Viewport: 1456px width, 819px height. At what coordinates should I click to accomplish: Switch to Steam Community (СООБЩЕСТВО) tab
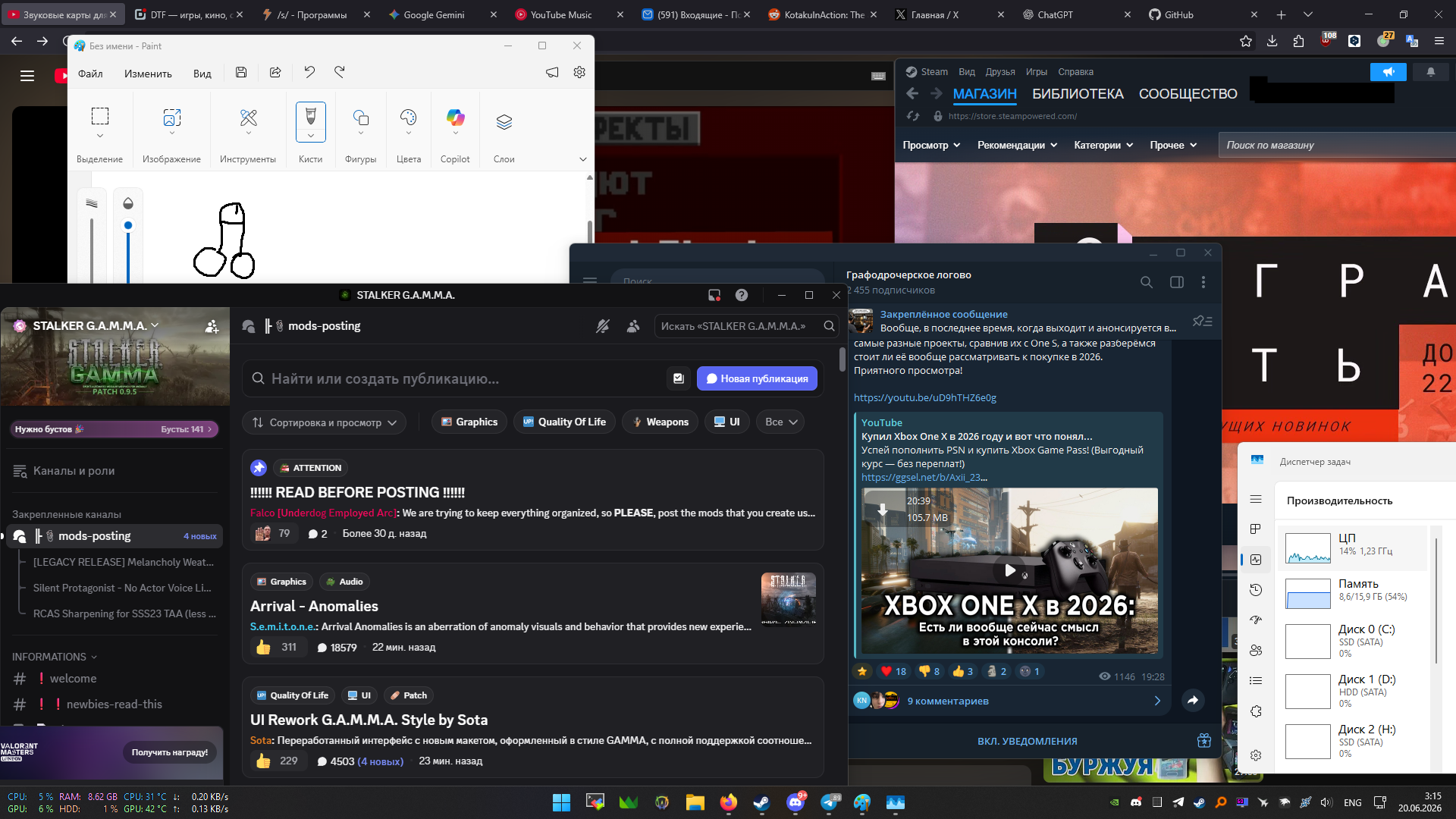click(x=1188, y=94)
